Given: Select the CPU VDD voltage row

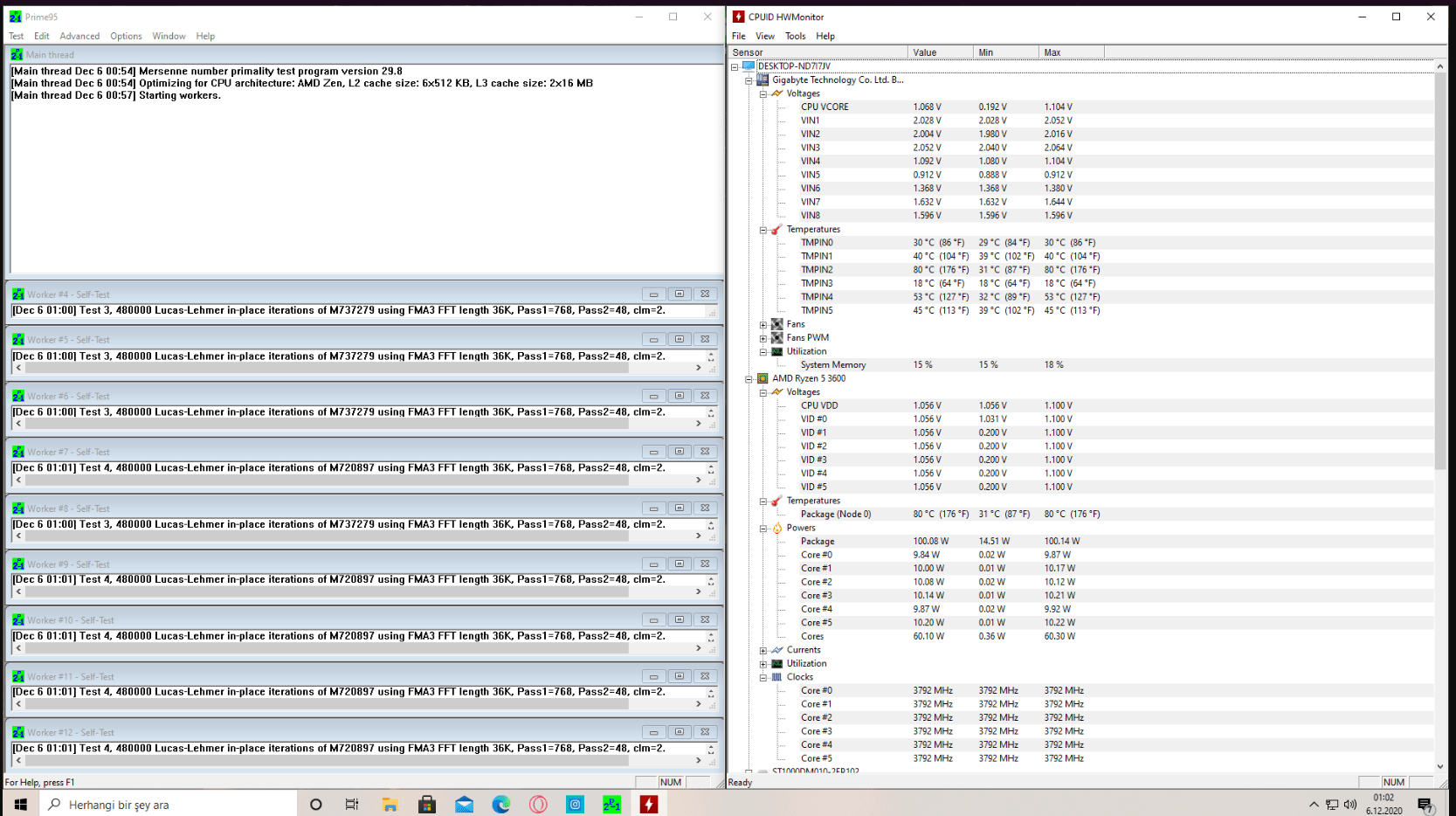Looking at the screenshot, I should [1083, 405].
